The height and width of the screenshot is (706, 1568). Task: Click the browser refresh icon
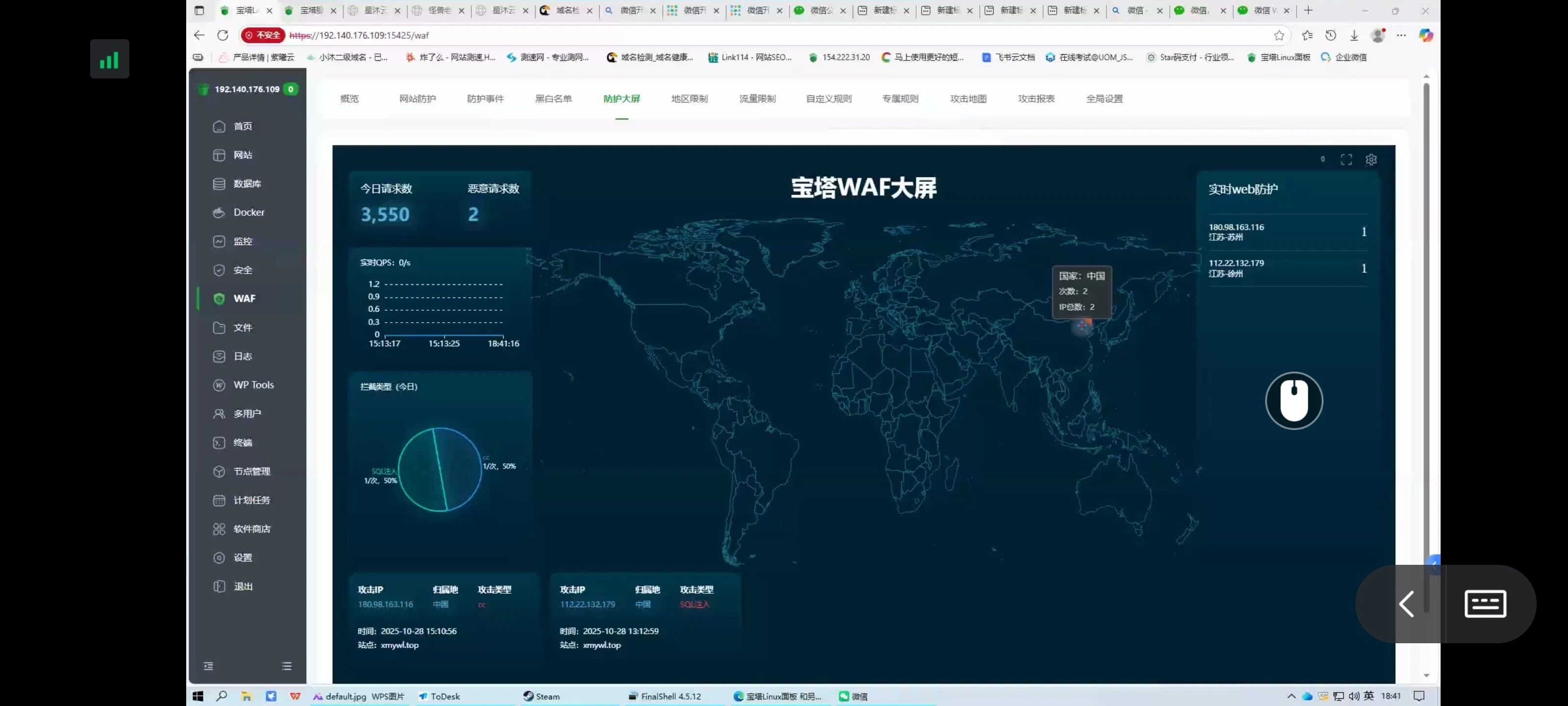coord(223,35)
